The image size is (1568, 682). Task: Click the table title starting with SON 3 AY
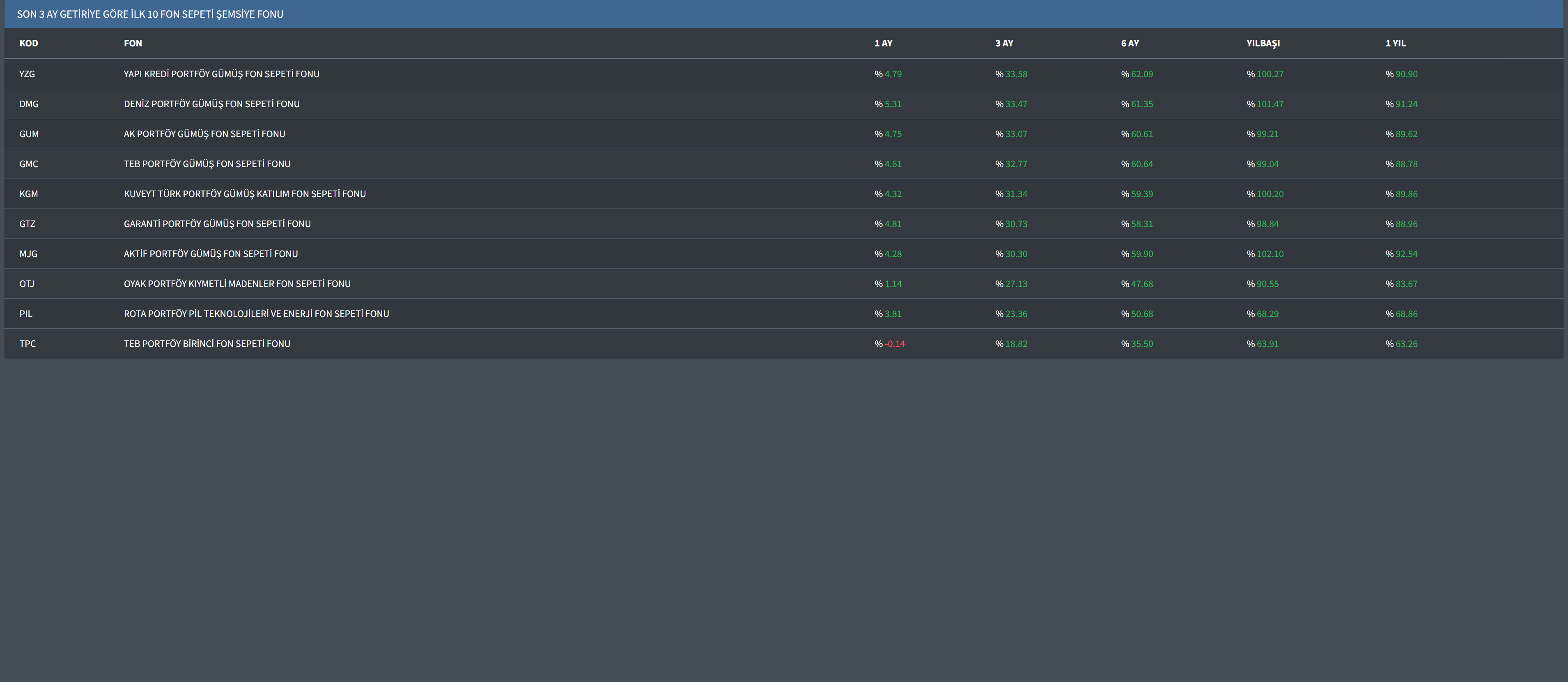(150, 14)
